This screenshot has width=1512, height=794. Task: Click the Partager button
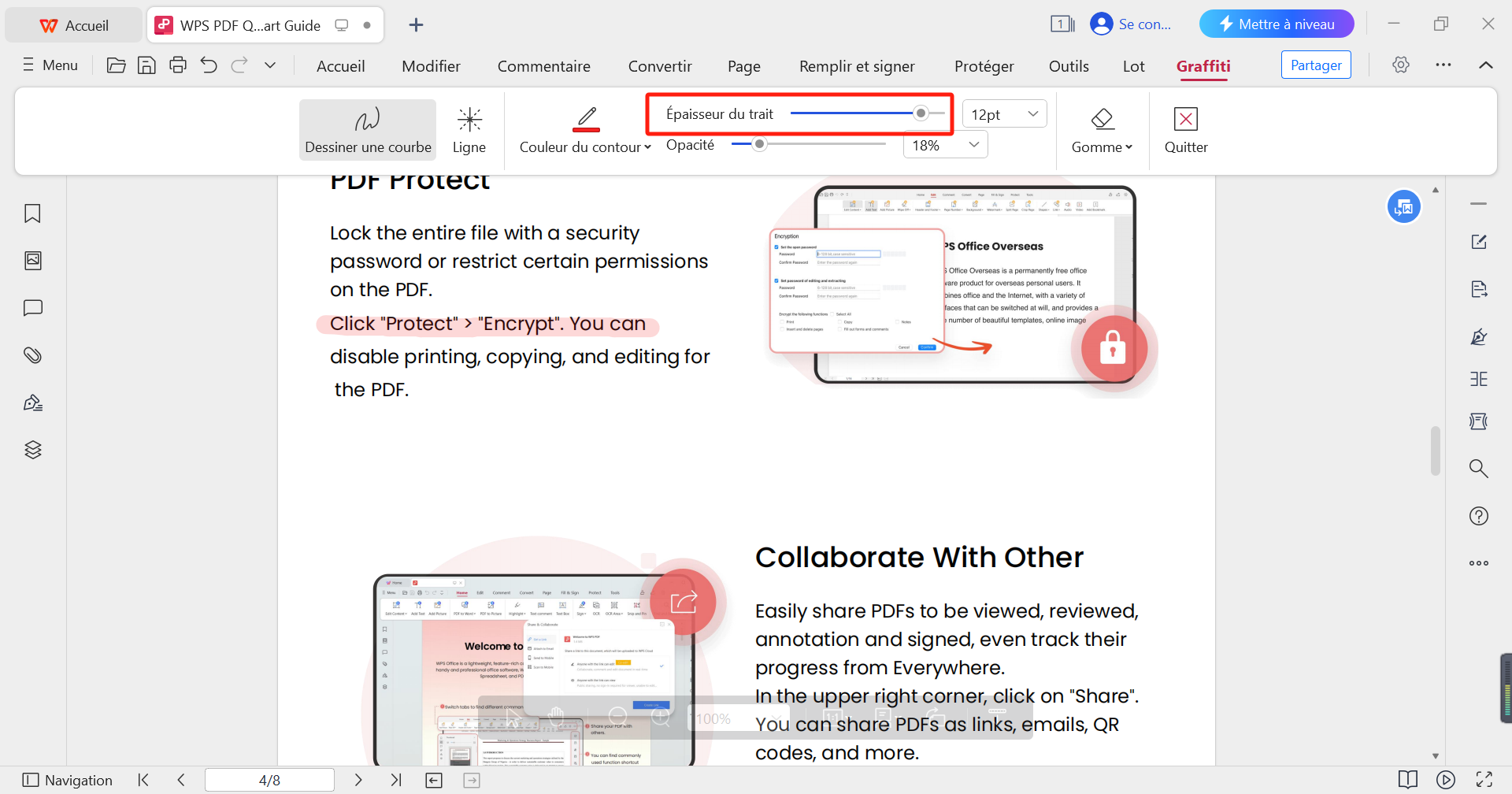point(1316,65)
